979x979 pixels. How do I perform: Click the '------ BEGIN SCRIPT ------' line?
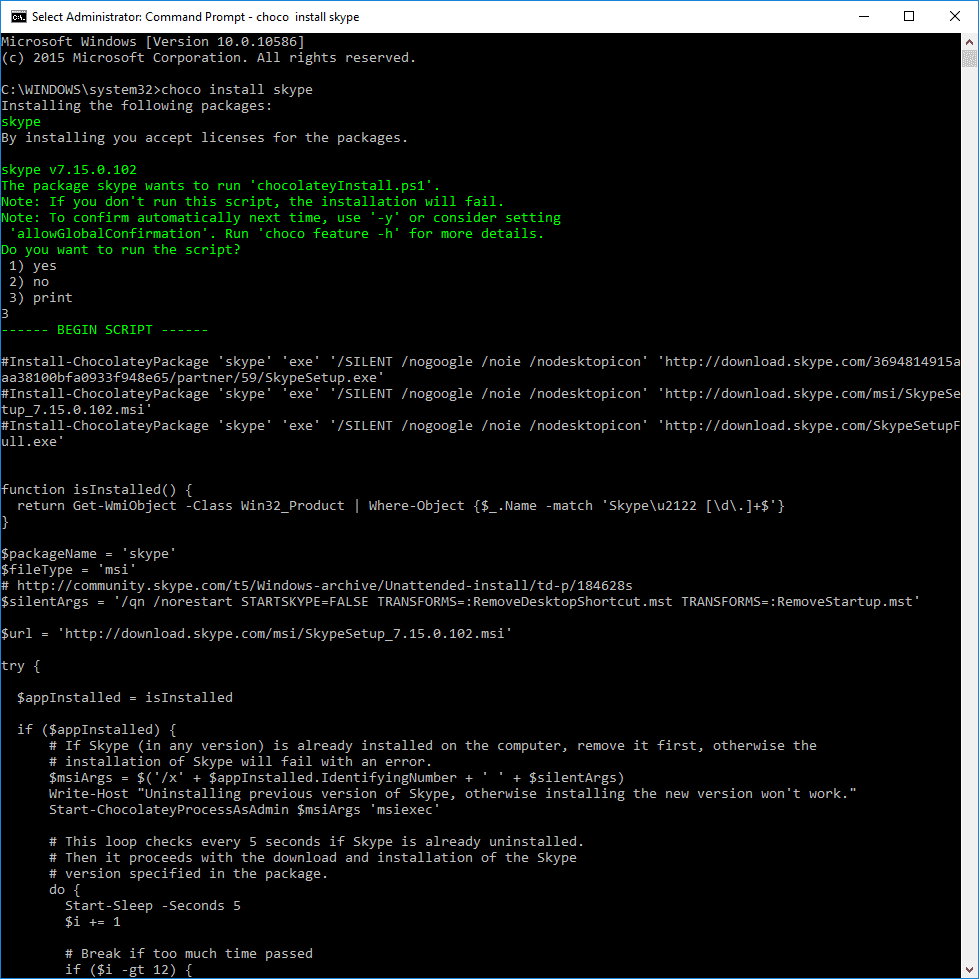104,330
